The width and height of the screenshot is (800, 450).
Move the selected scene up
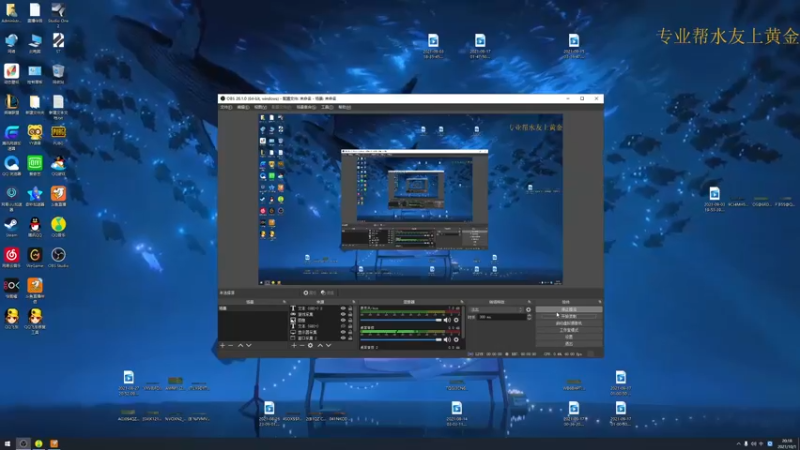coord(240,345)
